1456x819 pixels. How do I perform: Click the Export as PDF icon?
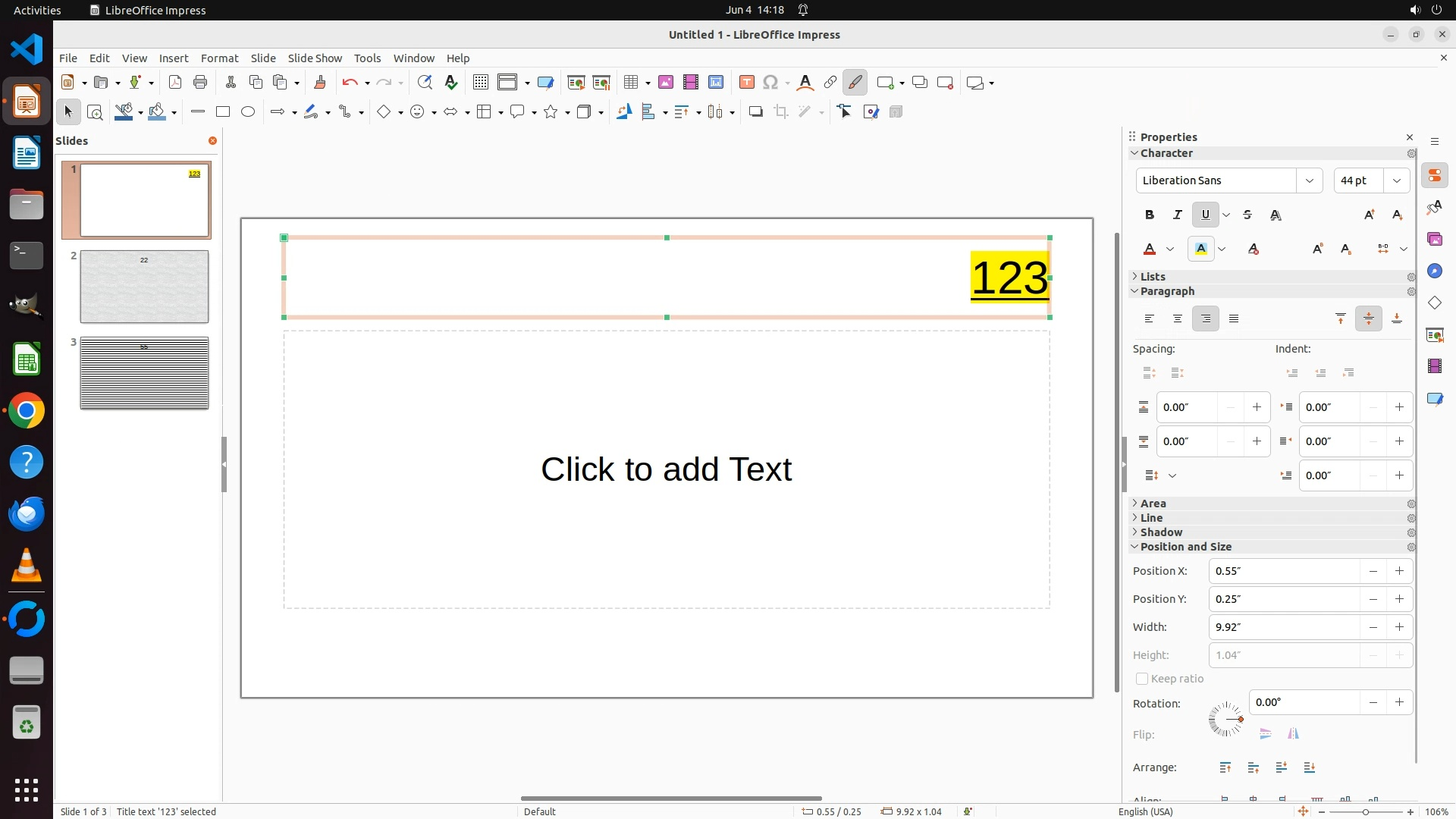175,83
